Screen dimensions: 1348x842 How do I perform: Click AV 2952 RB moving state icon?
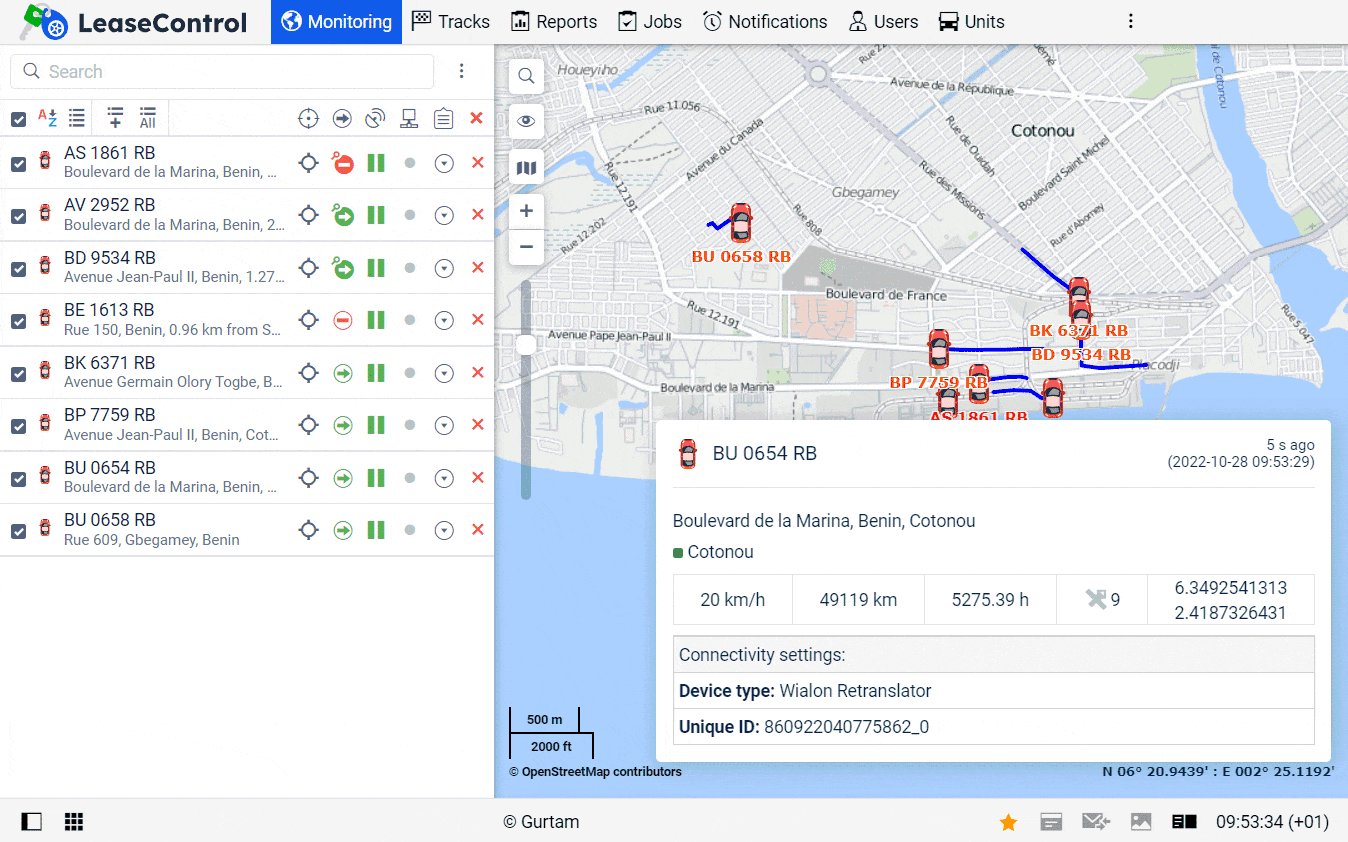tap(343, 215)
